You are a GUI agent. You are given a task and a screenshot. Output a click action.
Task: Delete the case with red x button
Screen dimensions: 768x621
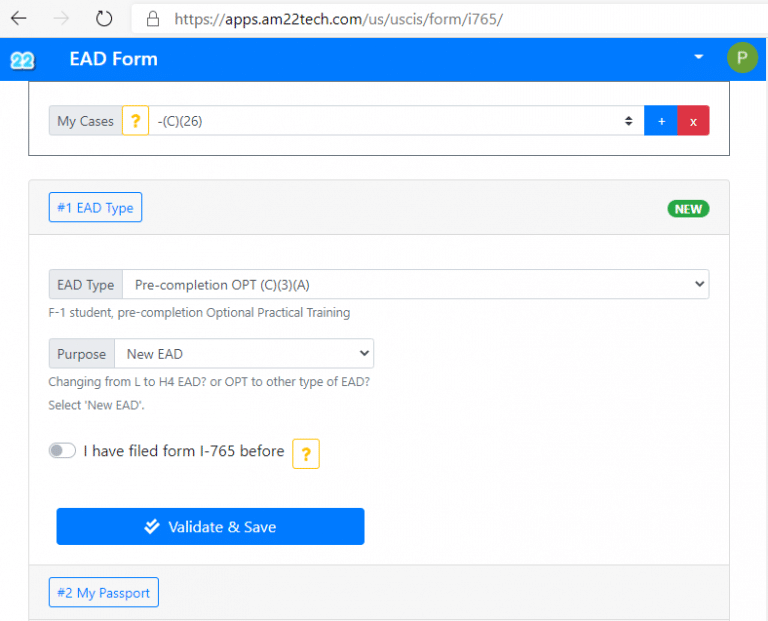(693, 120)
